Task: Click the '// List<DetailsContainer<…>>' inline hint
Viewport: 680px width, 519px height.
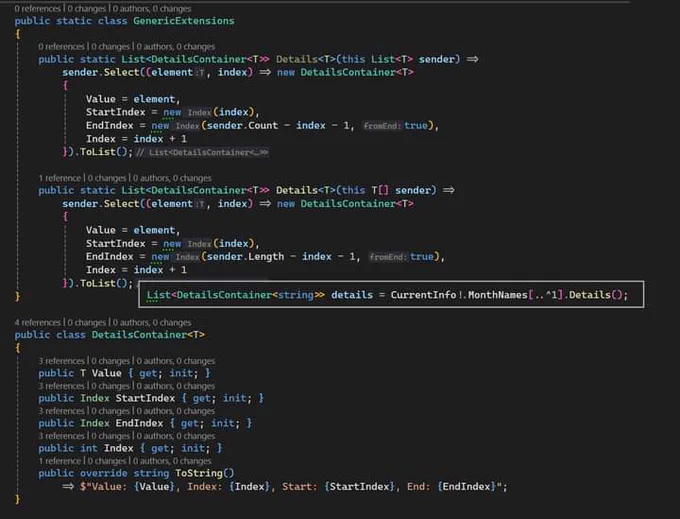Action: tap(202, 152)
